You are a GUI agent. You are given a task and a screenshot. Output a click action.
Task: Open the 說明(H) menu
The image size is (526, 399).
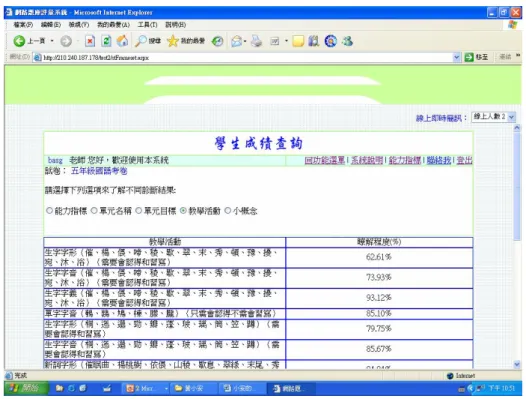(175, 24)
